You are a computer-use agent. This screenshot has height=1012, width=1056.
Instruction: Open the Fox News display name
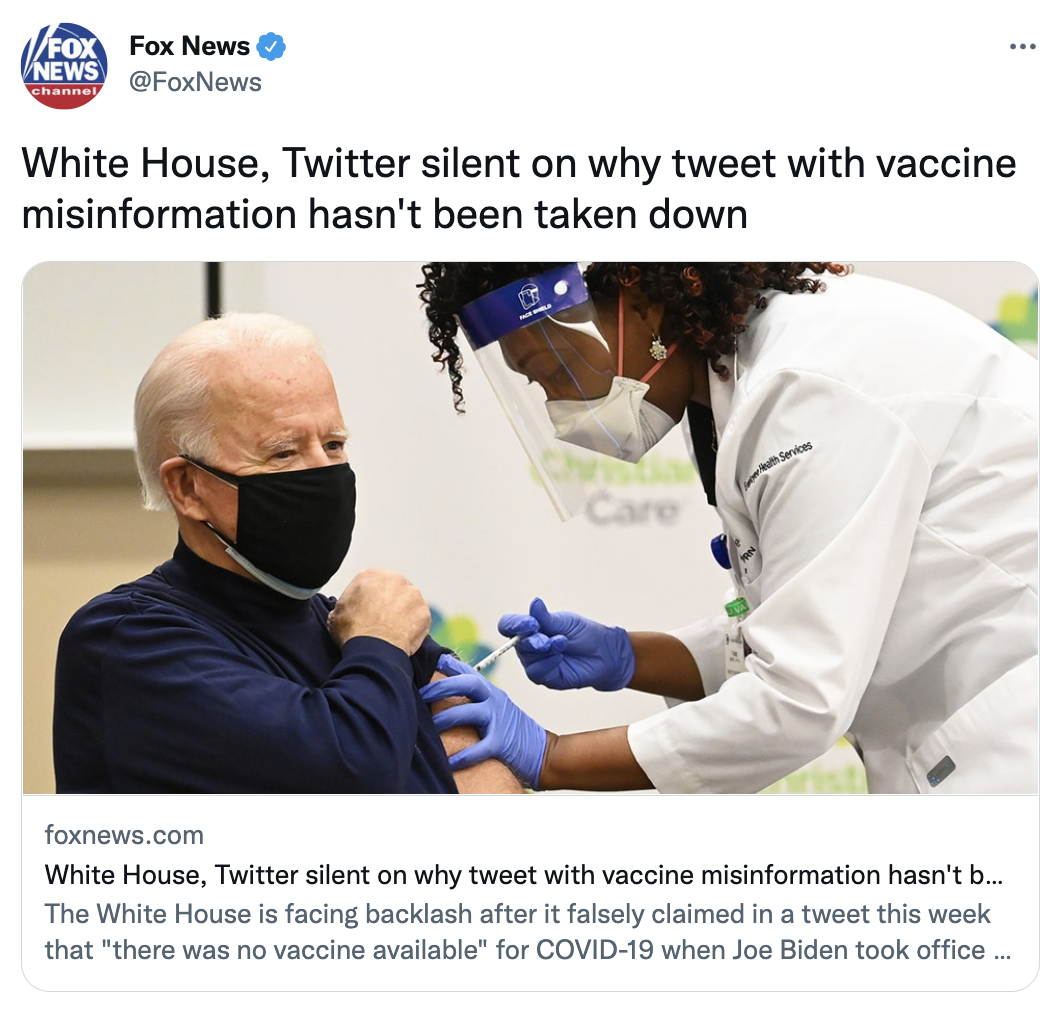pos(189,46)
